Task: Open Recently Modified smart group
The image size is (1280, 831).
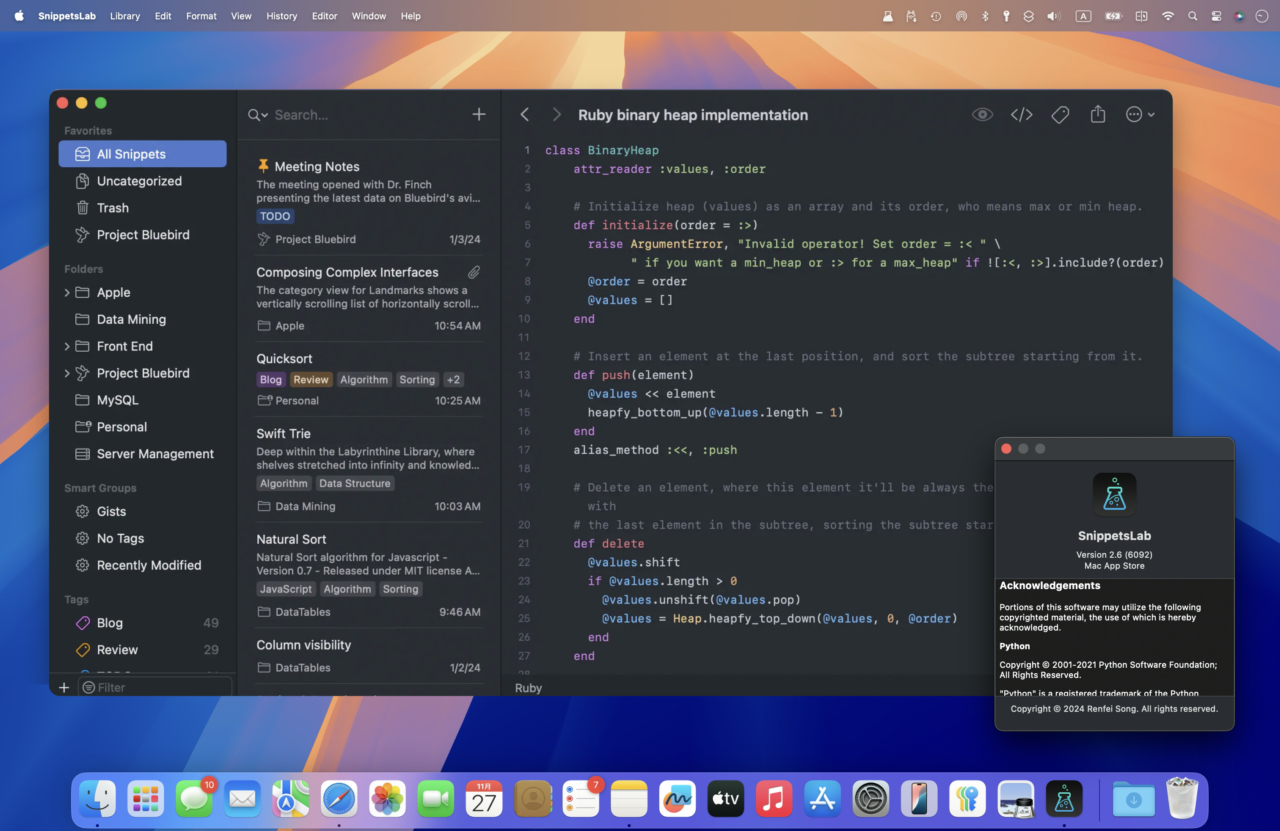Action: [142, 565]
